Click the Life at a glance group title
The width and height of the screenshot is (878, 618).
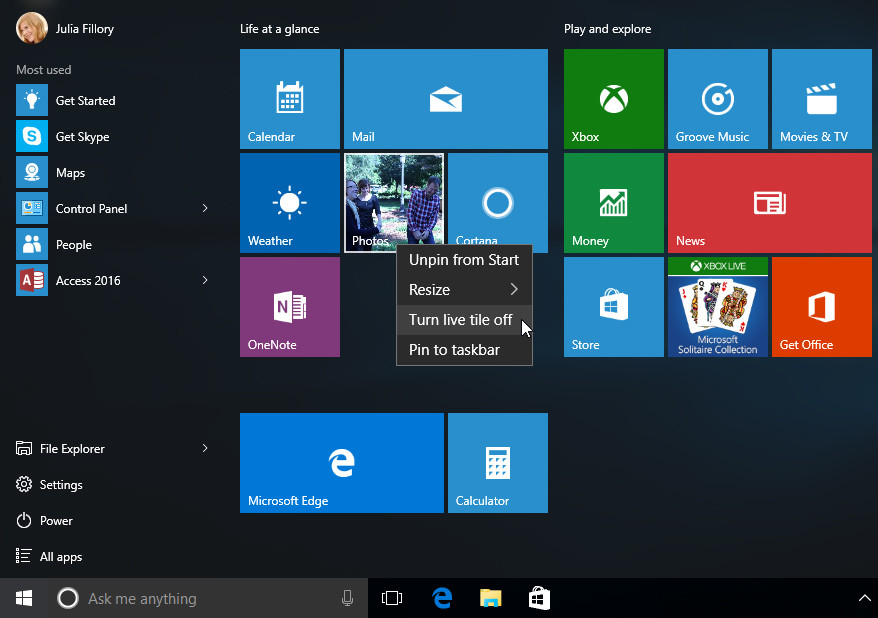279,29
